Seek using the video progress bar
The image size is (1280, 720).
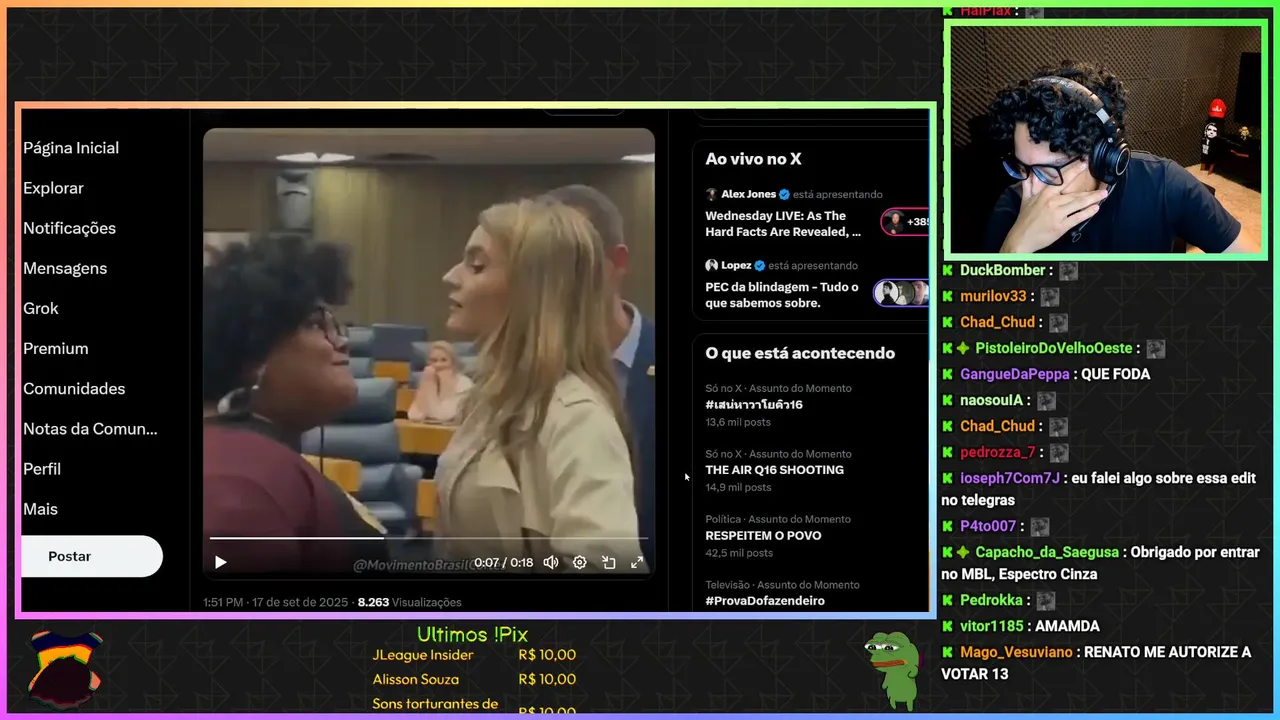pyautogui.click(x=427, y=538)
